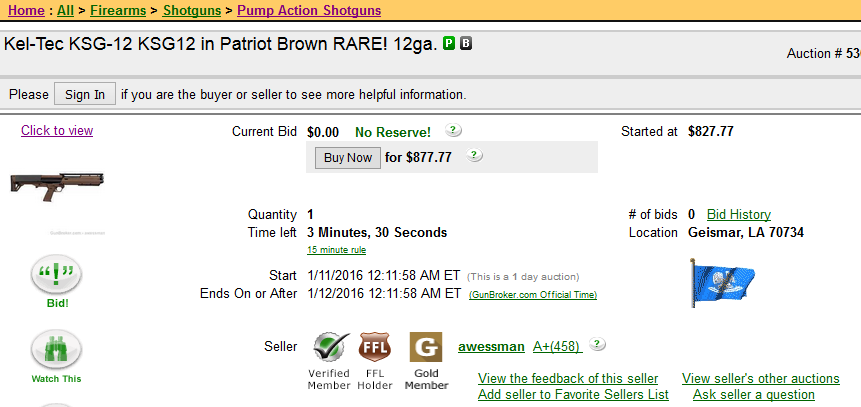Click the help icon beside No Reserve
The height and width of the screenshot is (407, 861).
453,131
